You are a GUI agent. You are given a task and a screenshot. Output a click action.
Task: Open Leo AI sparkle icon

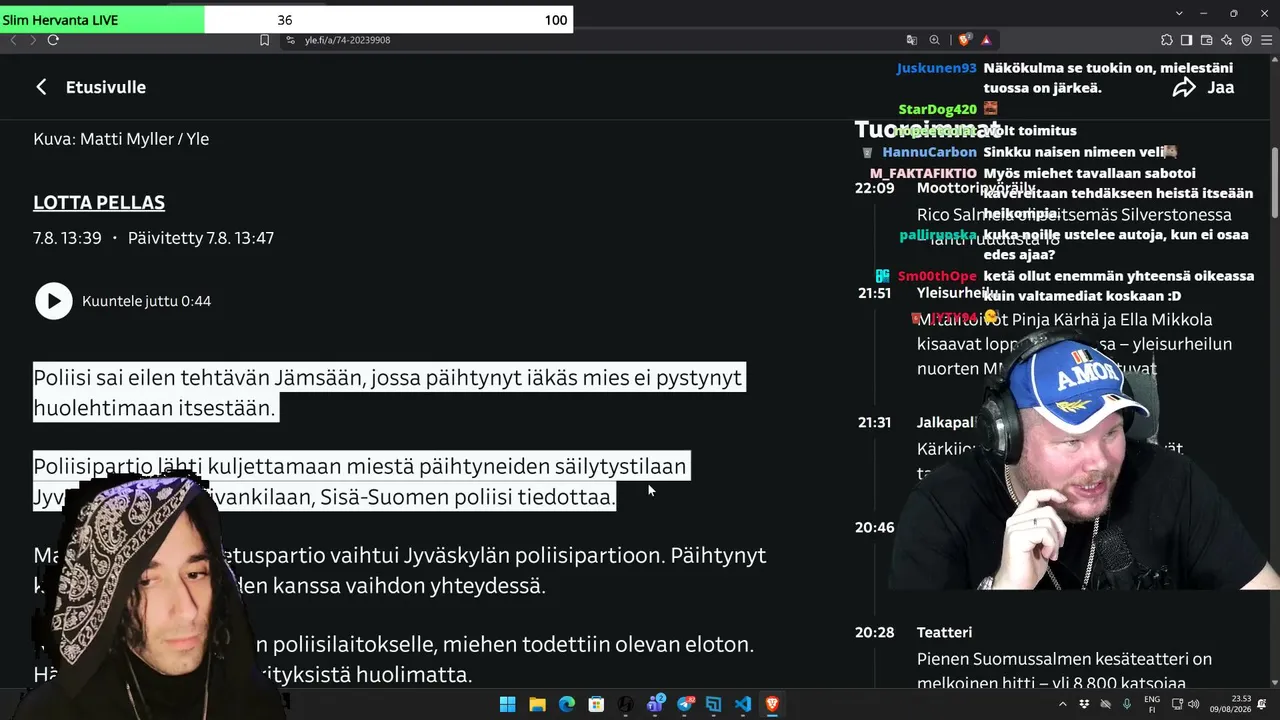(x=1227, y=40)
